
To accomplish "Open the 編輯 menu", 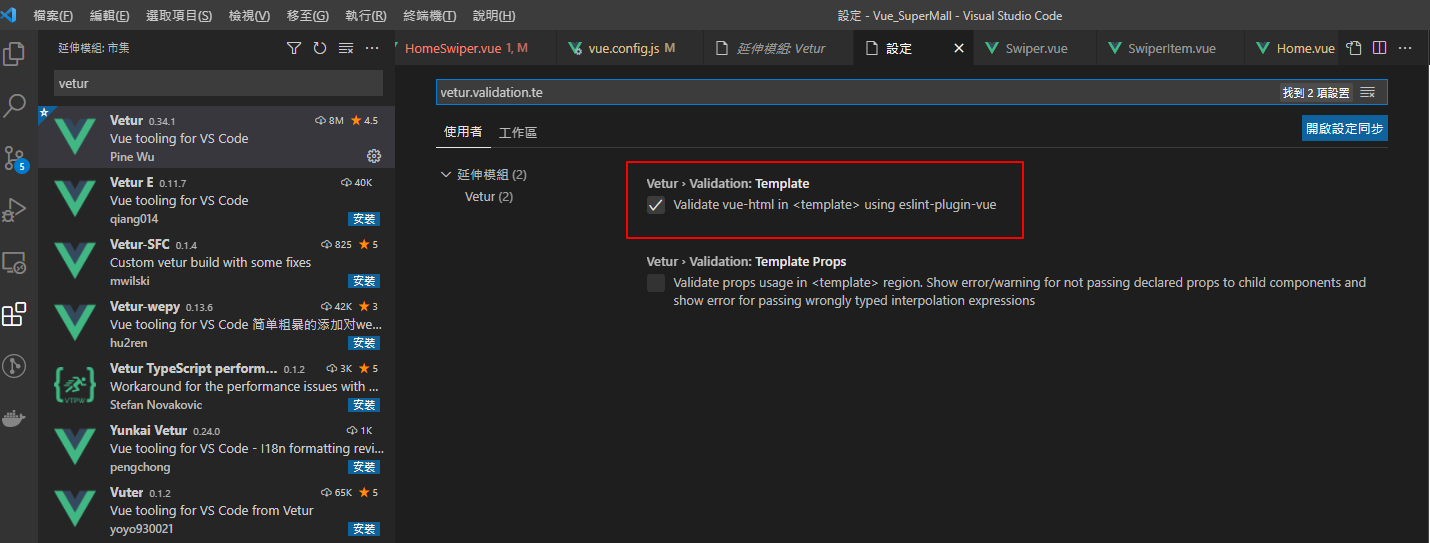I will tap(109, 16).
